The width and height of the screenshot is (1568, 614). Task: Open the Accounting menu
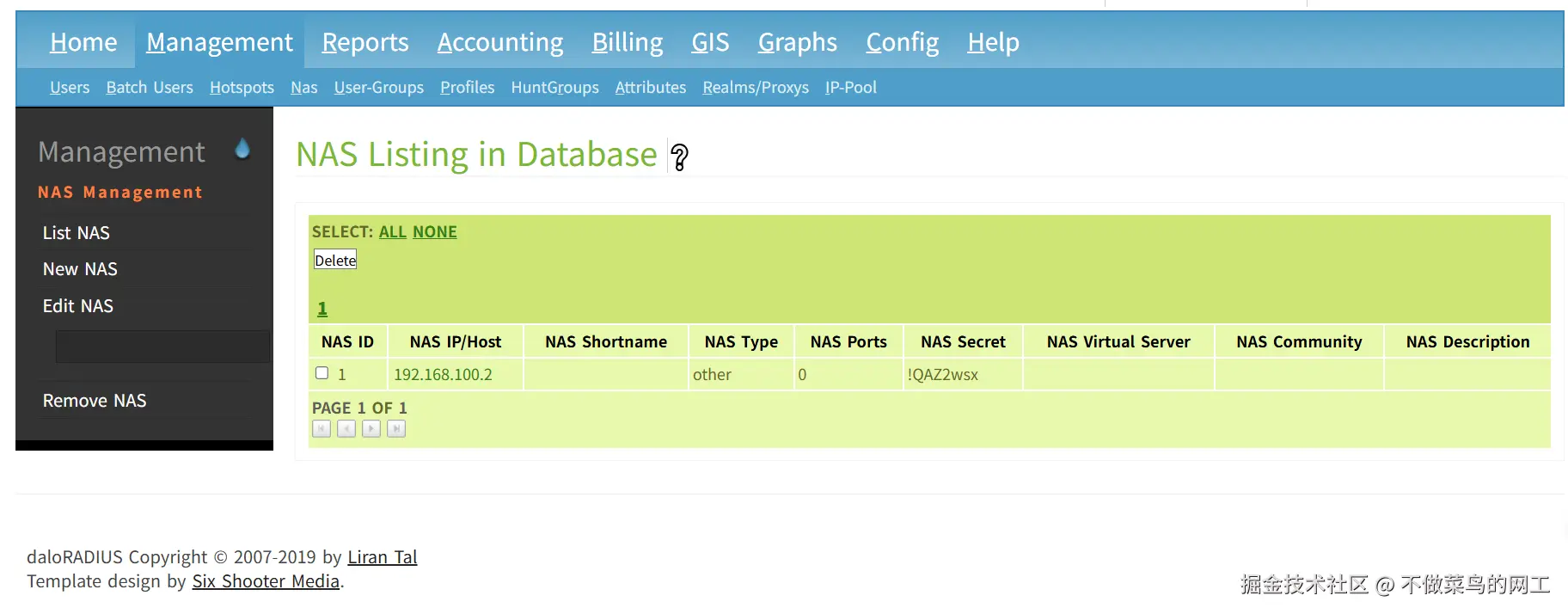[x=500, y=42]
